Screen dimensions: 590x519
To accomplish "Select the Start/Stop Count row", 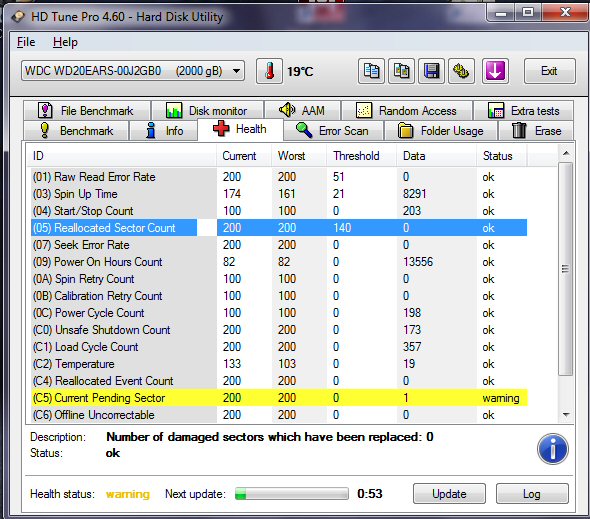I will click(279, 210).
